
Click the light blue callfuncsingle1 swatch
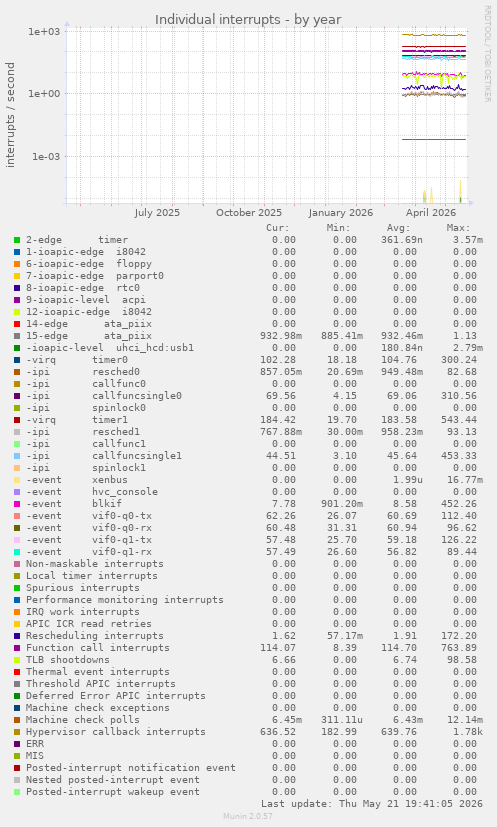[x=17, y=456]
